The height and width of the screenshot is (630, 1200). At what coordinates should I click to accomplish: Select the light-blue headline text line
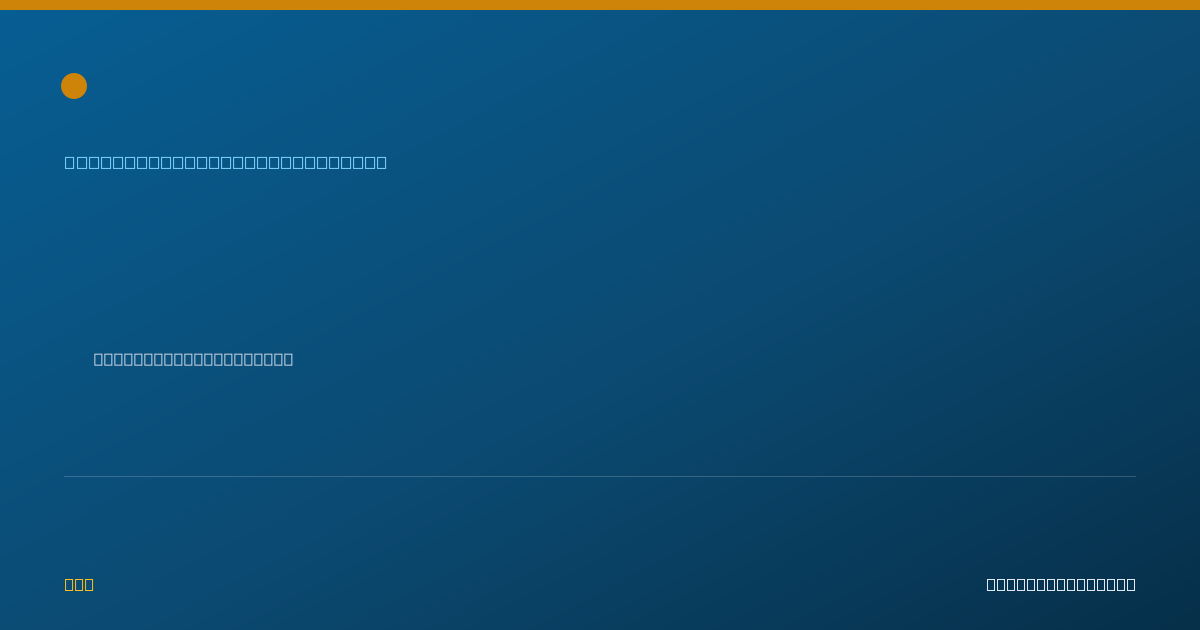(x=226, y=162)
